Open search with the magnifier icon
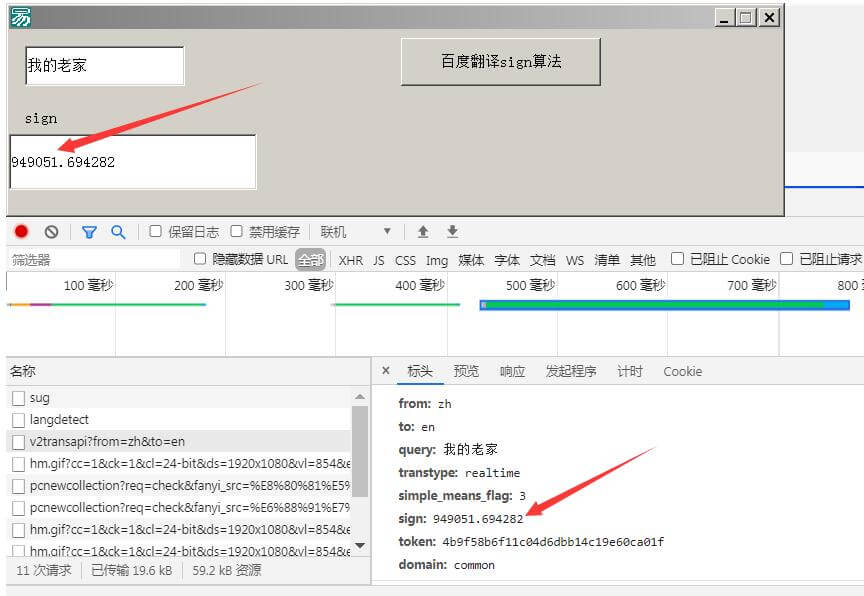This screenshot has height=596, width=864. 118,232
